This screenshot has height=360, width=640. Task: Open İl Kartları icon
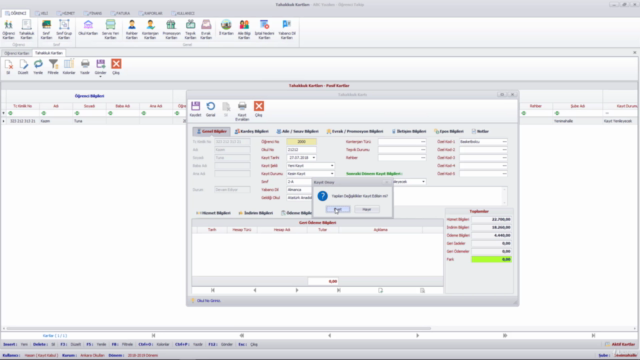click(x=226, y=28)
